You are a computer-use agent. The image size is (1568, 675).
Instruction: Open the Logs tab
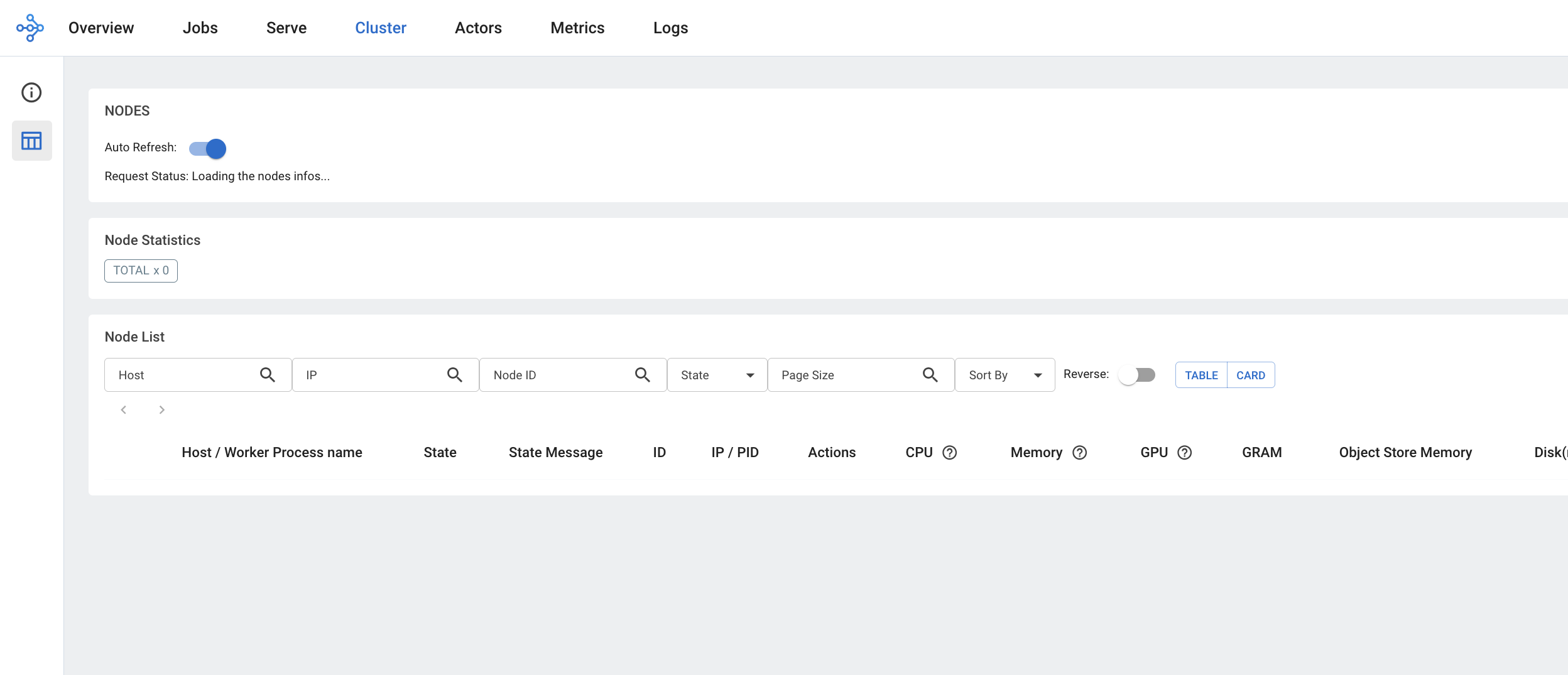pyautogui.click(x=671, y=28)
